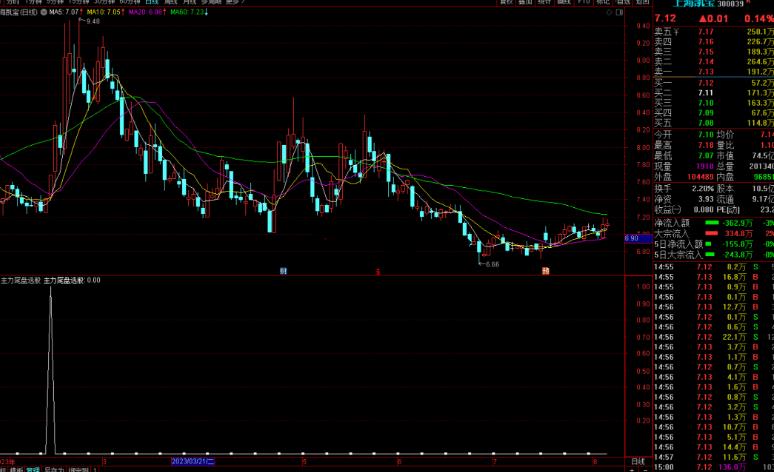
Task: Select the 买三 7.10 bid row
Action: tap(714, 103)
